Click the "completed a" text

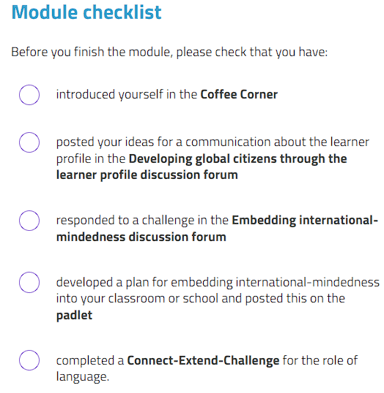click(90, 361)
